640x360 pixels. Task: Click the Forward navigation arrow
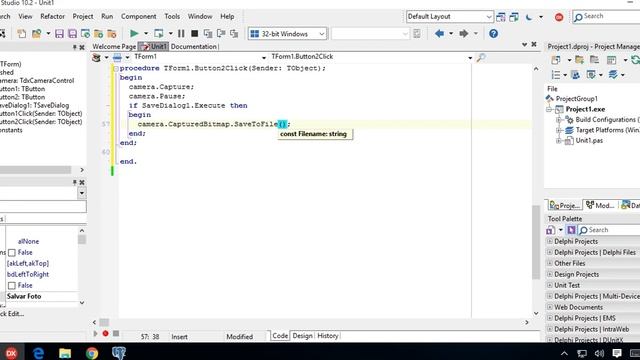click(464, 33)
